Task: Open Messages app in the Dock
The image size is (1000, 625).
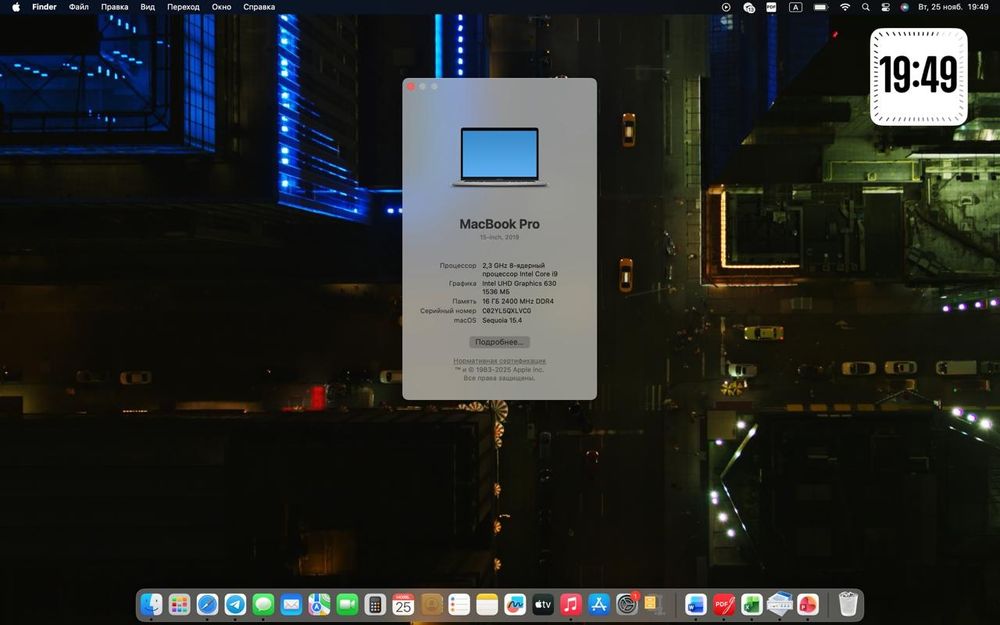Action: click(x=263, y=604)
